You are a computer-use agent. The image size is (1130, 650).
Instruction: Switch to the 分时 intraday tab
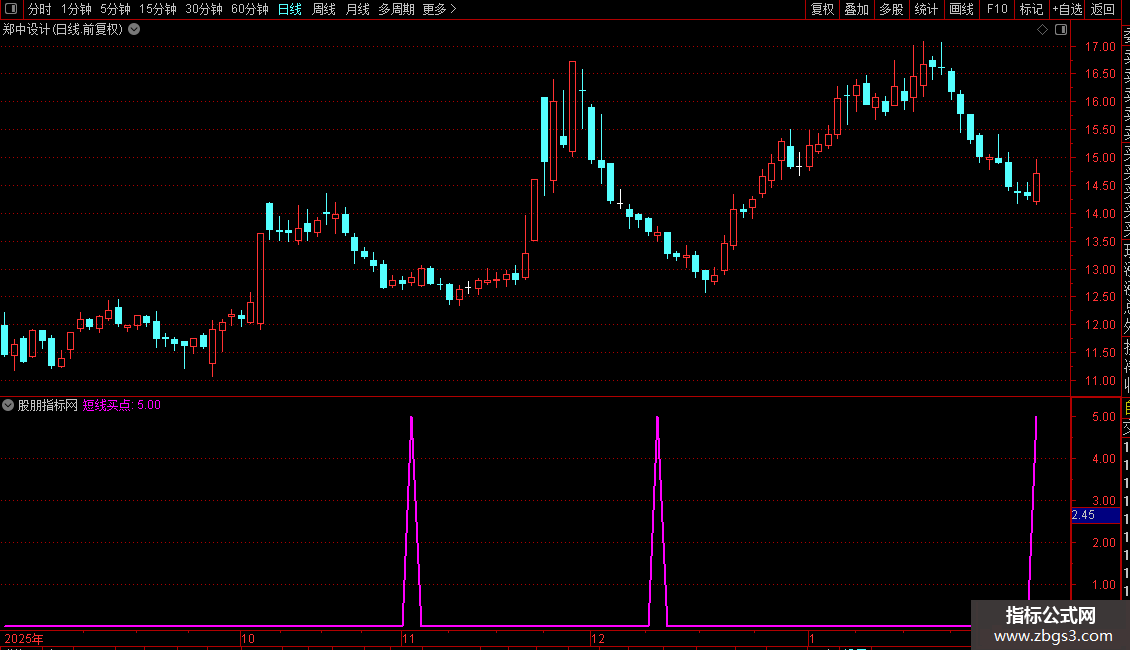(x=40, y=9)
